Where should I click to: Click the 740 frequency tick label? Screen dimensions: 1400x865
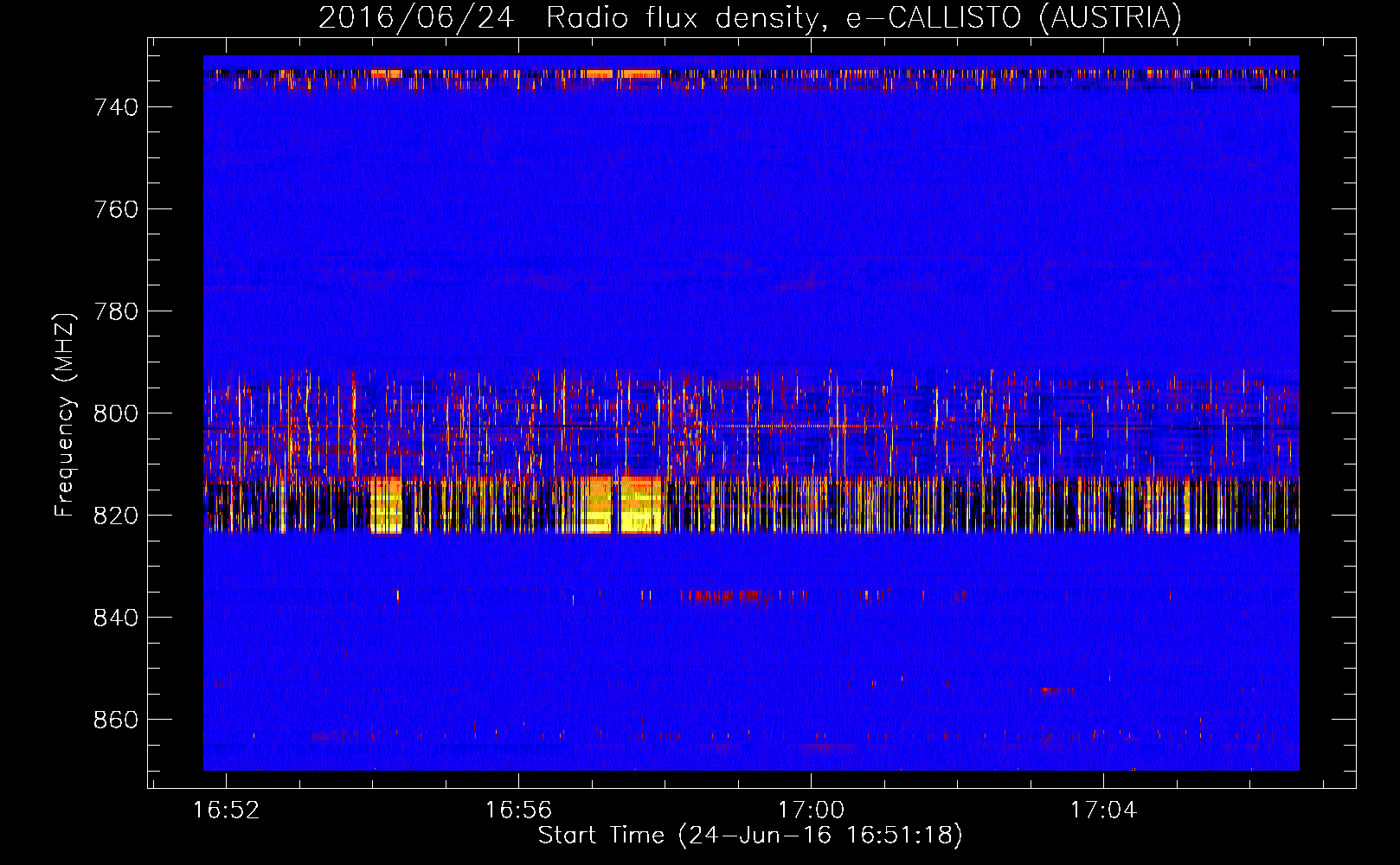[x=116, y=107]
